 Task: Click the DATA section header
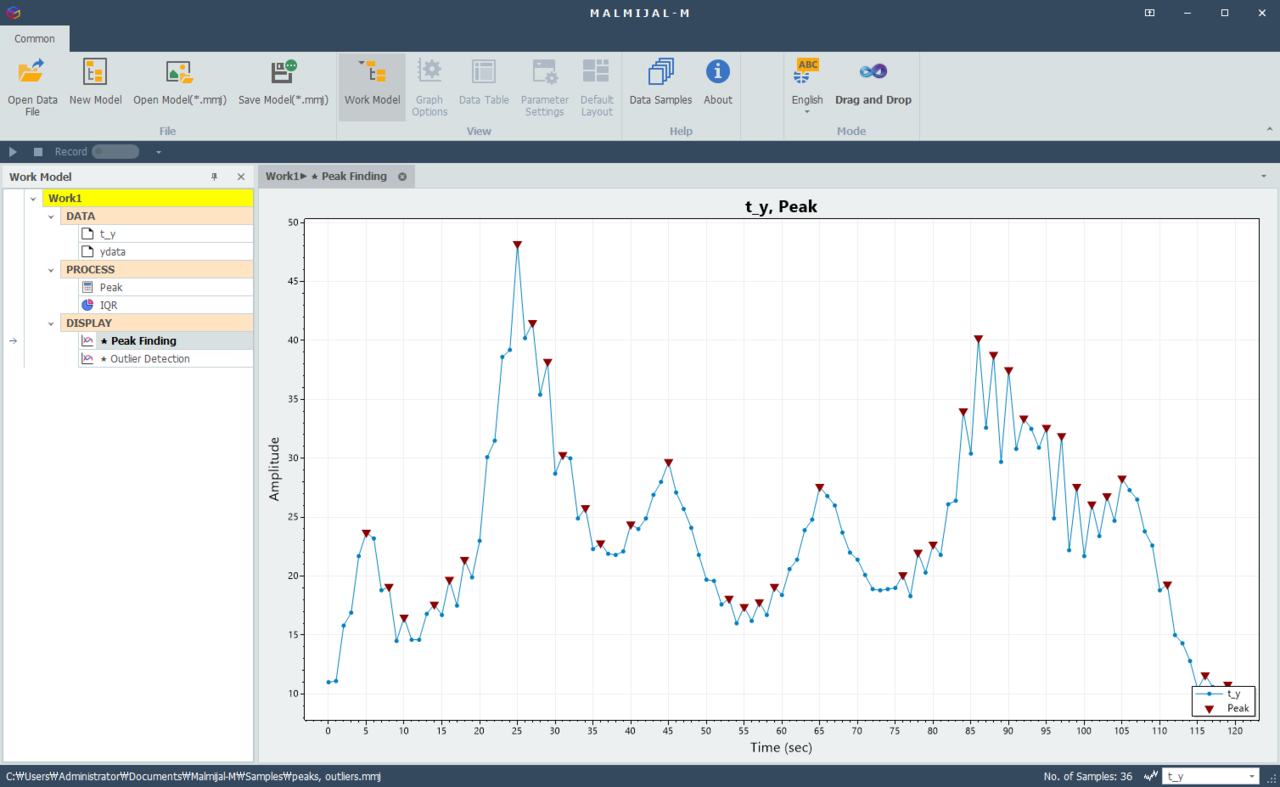point(158,216)
